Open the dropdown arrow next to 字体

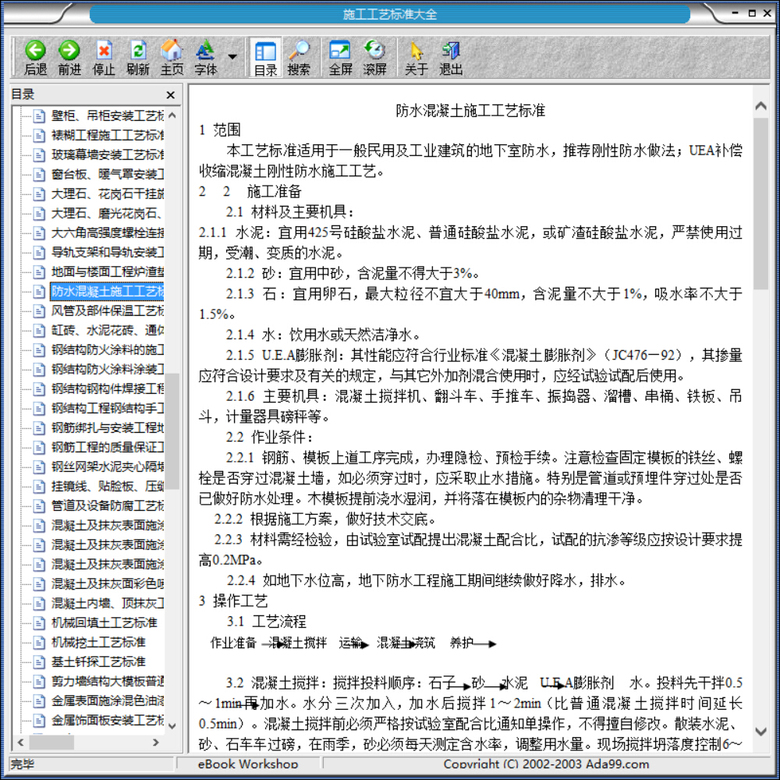(x=233, y=57)
